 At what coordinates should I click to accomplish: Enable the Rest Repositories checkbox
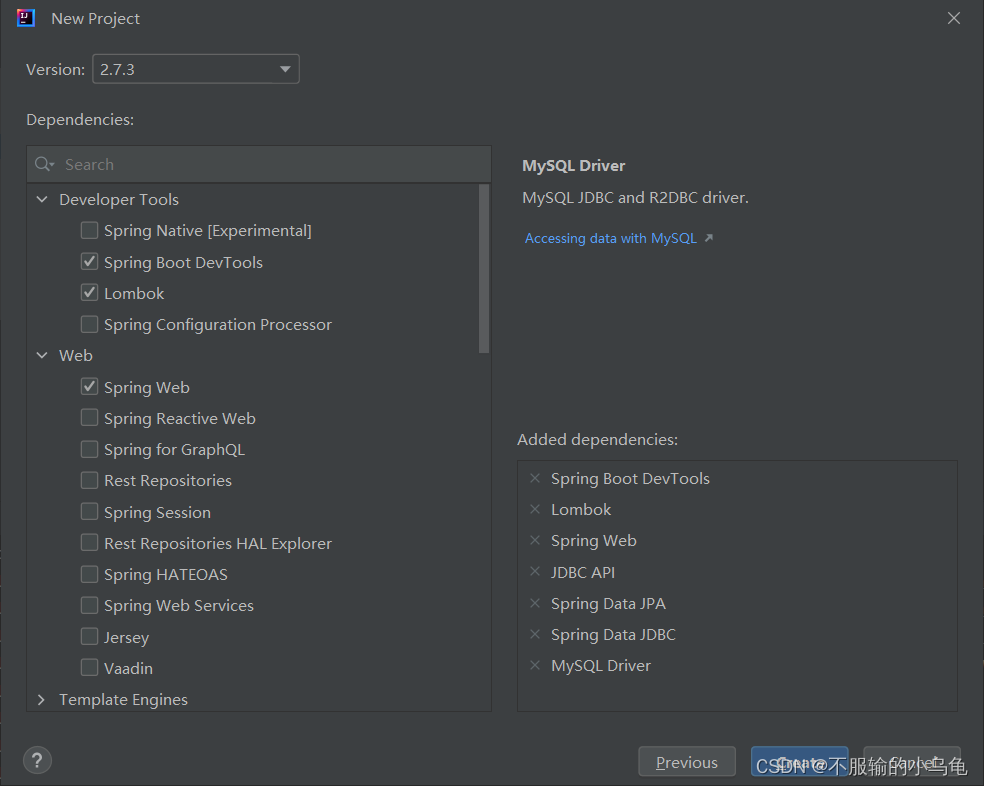pos(89,480)
